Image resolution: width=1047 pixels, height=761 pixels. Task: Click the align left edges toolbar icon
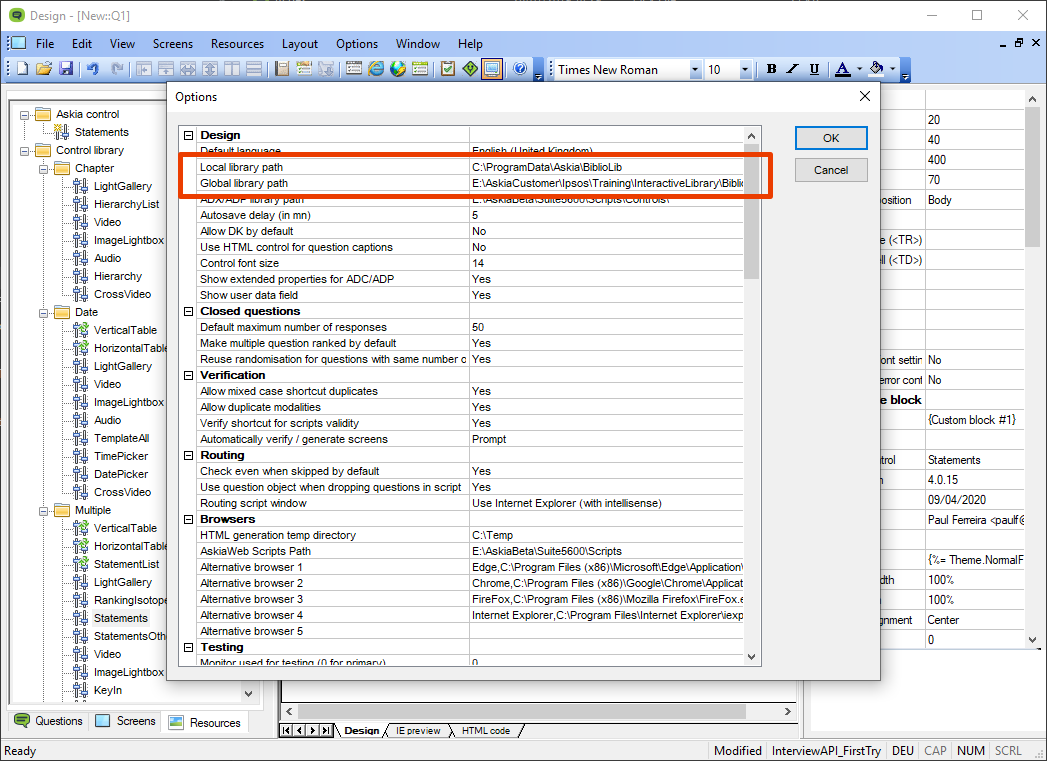pyautogui.click(x=144, y=69)
